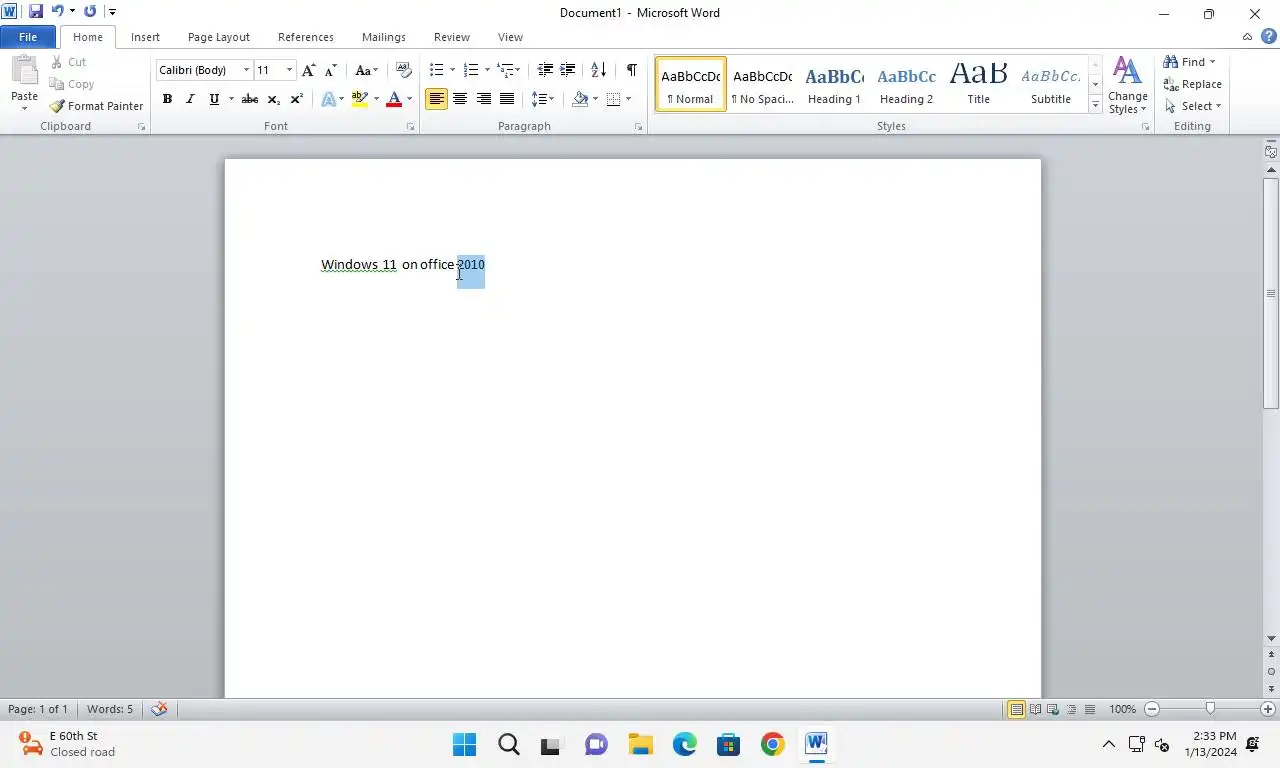Image resolution: width=1280 pixels, height=768 pixels.
Task: Switch to Full Screen Reading view
Action: (1035, 709)
